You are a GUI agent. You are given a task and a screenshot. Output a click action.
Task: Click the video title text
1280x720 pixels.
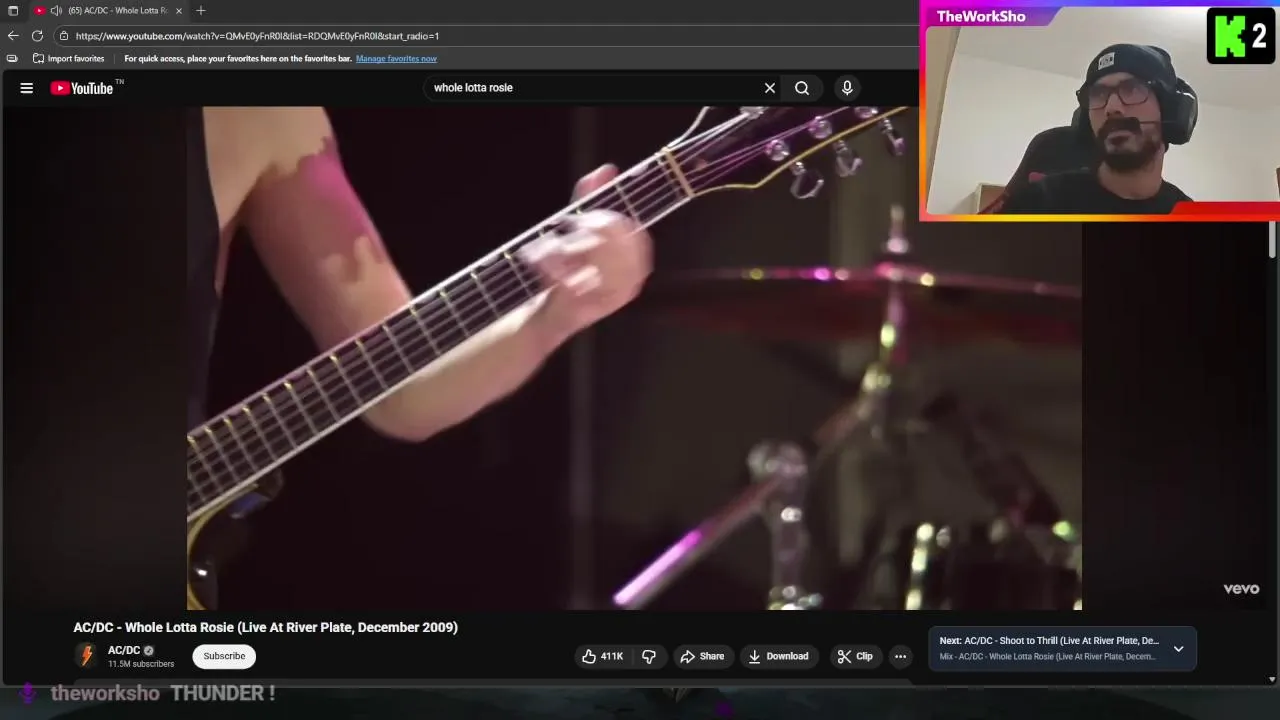265,627
